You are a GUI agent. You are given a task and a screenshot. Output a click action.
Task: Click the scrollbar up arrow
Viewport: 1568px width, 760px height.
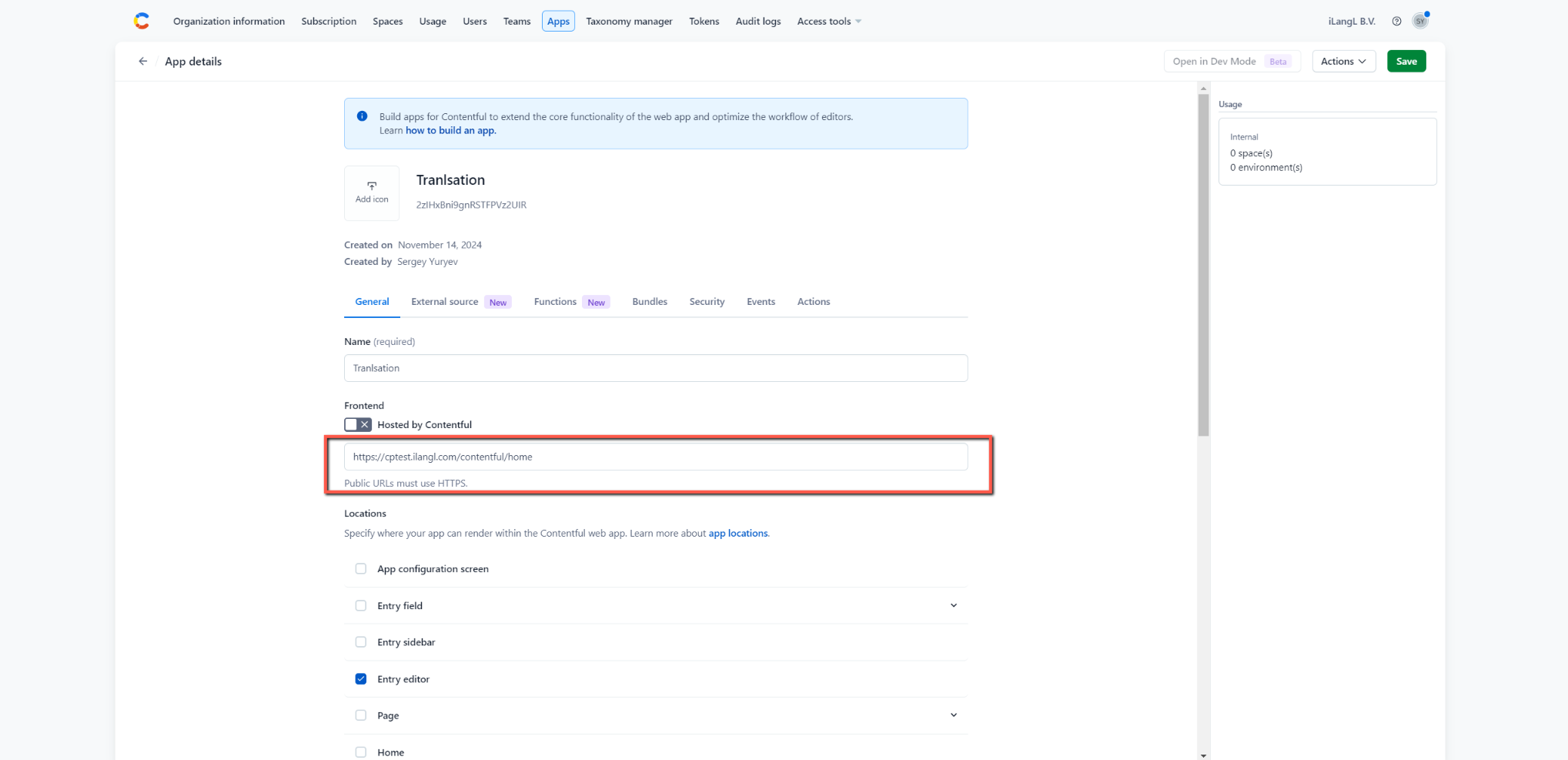(1203, 89)
